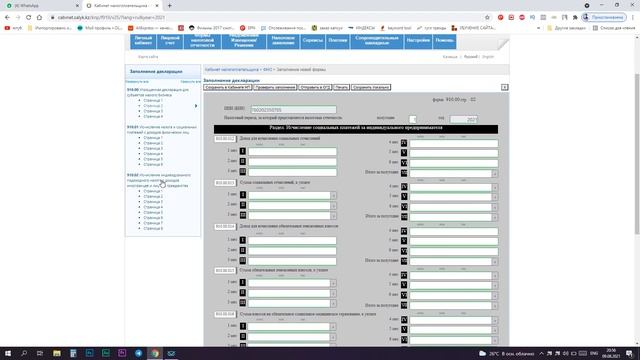Viewport: 640px width, 360px height.
Task: Open Страница 4 under form 910.00
Action: click(153, 116)
